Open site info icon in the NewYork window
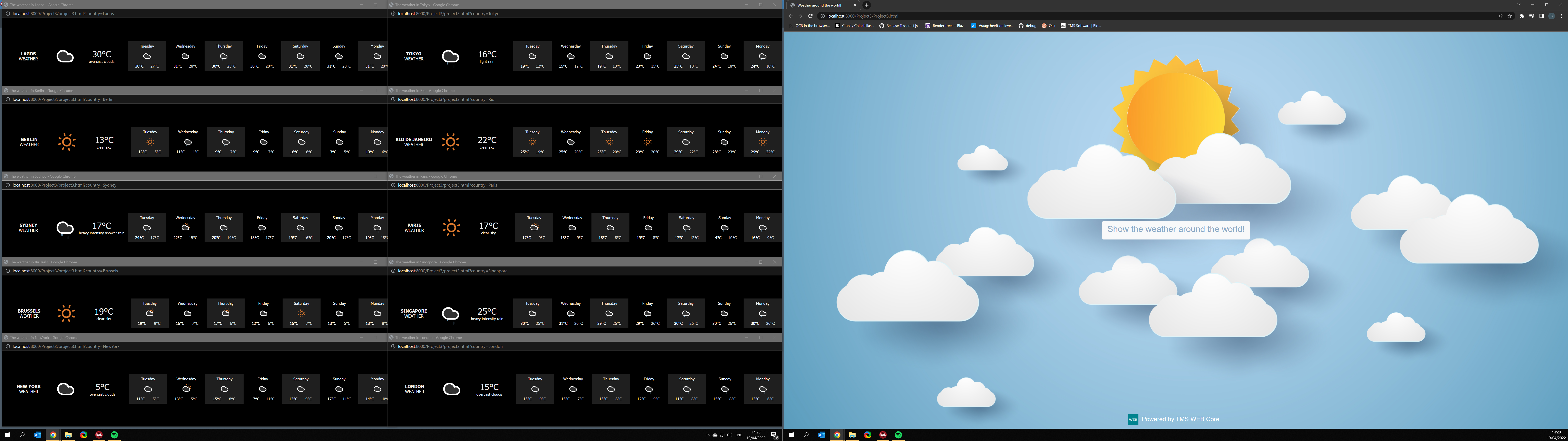This screenshot has height=441, width=1568. 8,347
